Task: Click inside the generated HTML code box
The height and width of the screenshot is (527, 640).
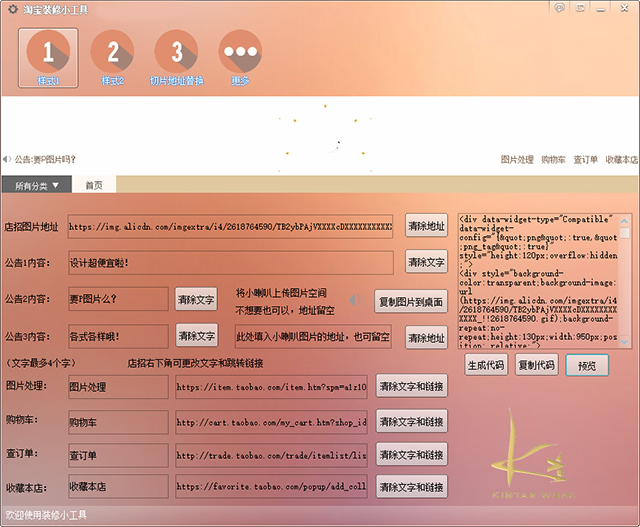Action: 538,281
